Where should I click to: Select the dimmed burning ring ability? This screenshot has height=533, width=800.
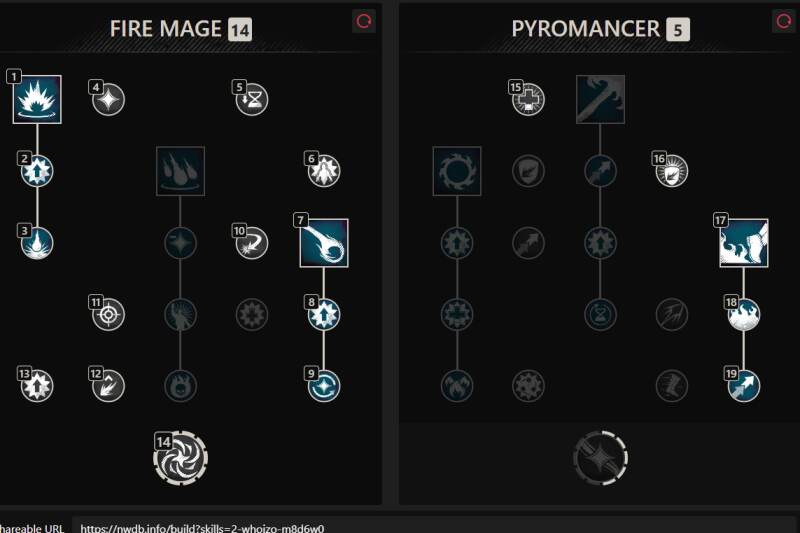click(457, 171)
